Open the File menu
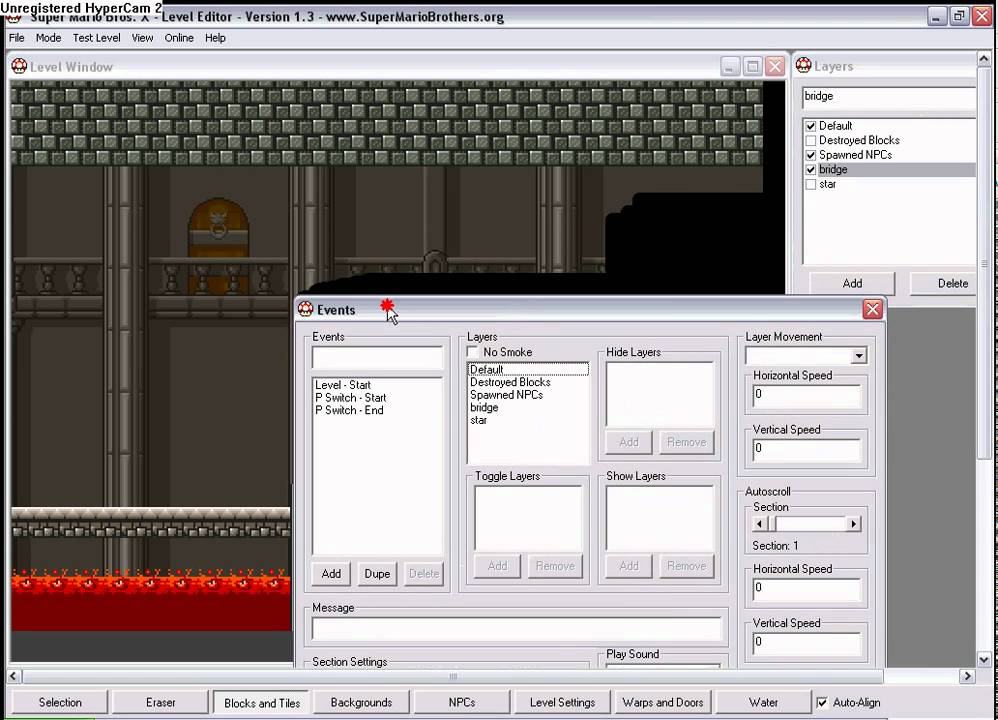This screenshot has height=720, width=998. click(17, 38)
